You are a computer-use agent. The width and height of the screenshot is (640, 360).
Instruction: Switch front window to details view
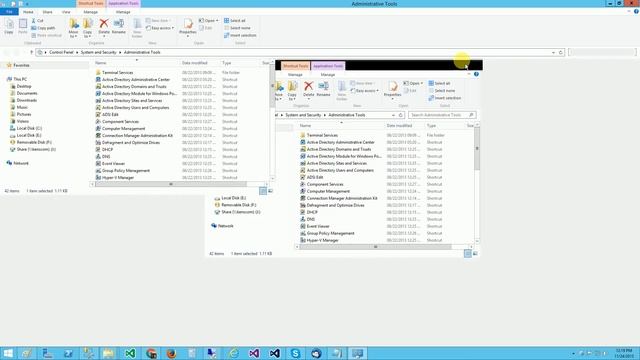pyautogui.click(x=468, y=253)
